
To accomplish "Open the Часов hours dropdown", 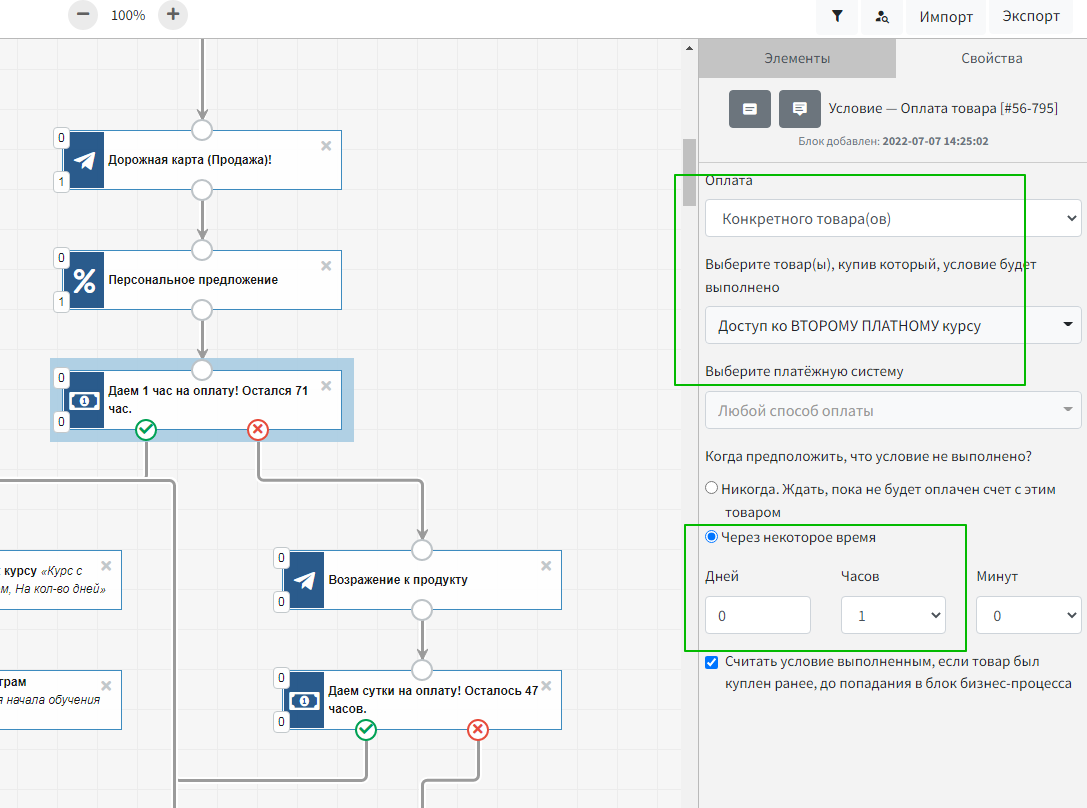I will (893, 616).
